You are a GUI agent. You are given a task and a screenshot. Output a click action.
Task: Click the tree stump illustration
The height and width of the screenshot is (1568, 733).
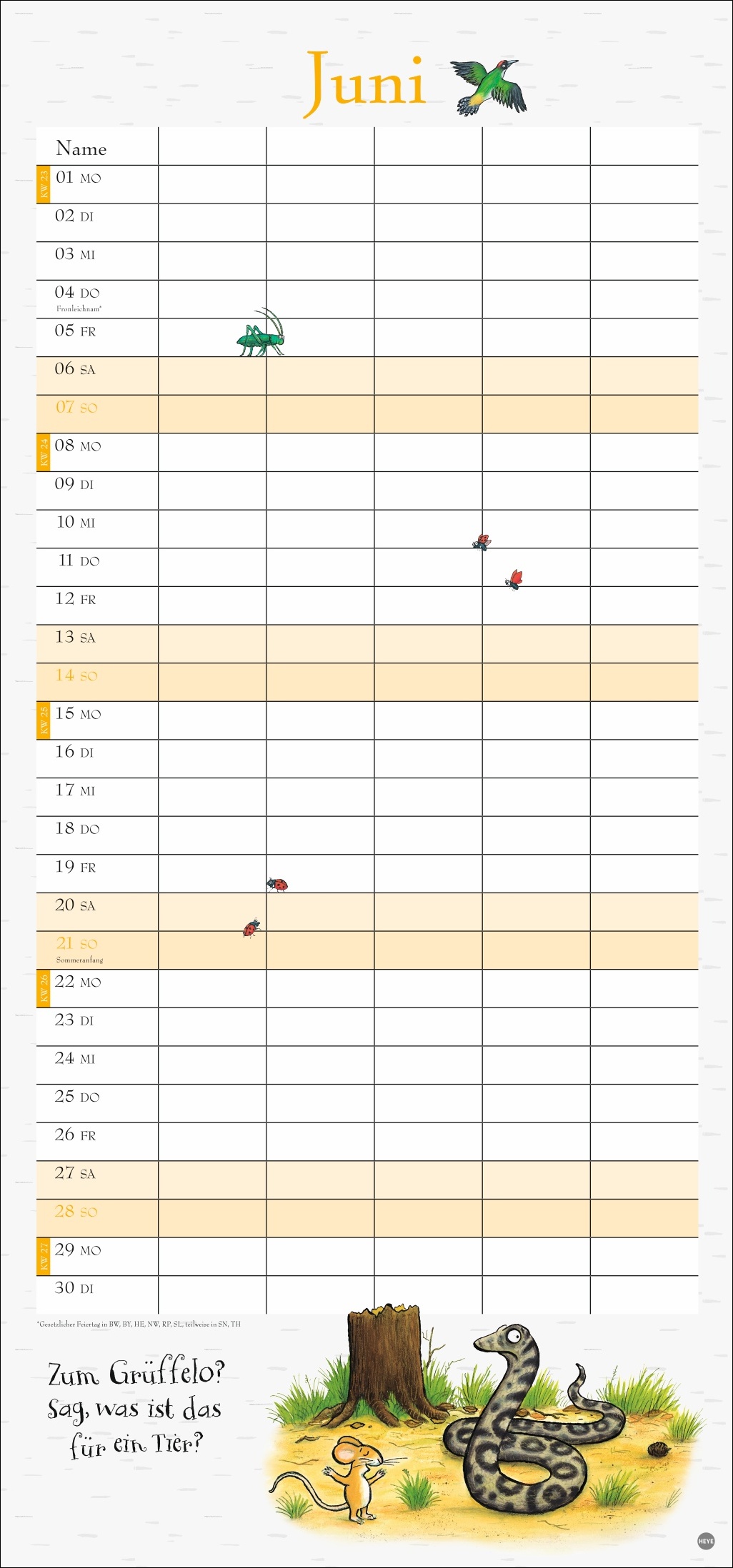point(386,1364)
